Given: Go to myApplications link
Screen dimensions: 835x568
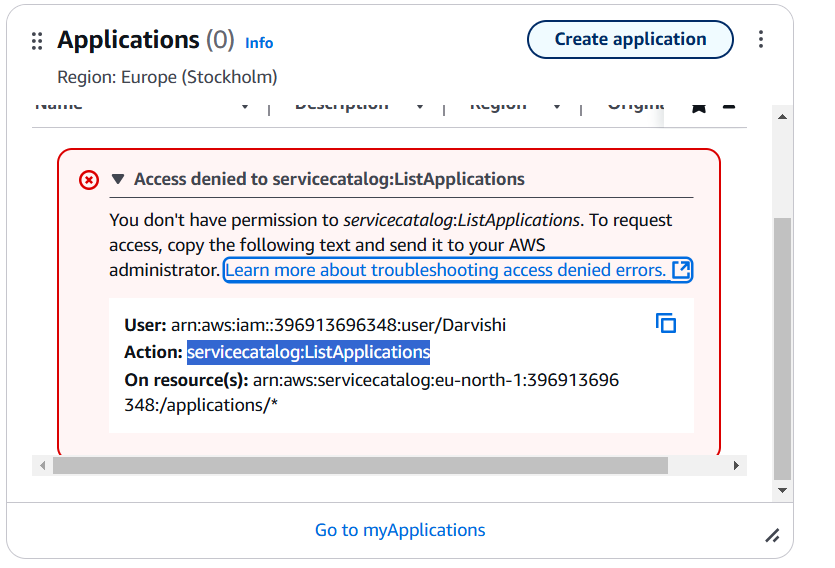Looking at the screenshot, I should tap(400, 530).
